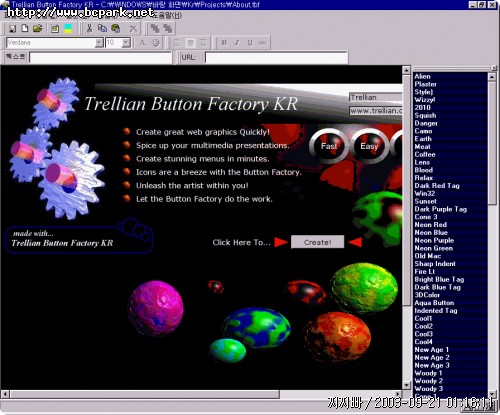
Task: Select the 2010 style
Action: point(422,107)
